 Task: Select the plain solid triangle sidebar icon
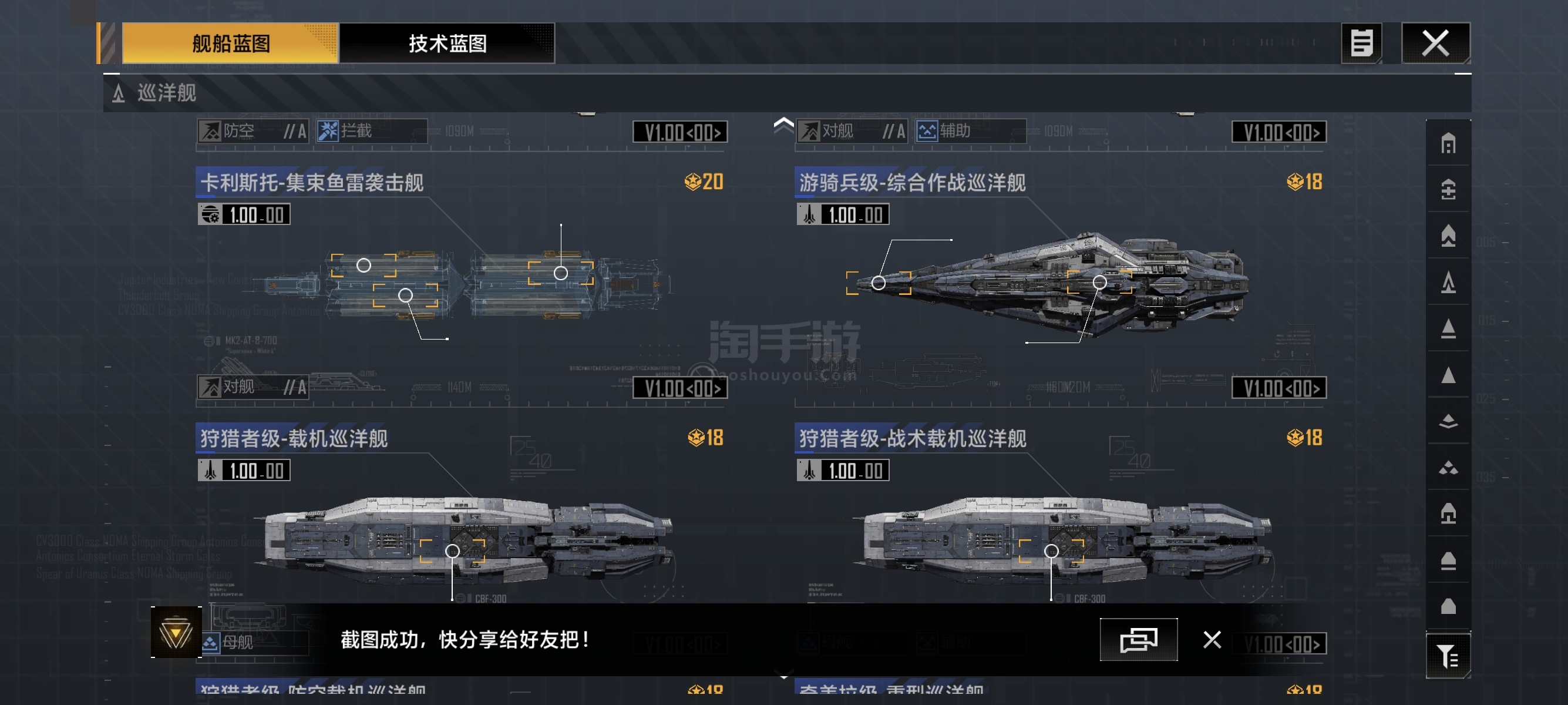tap(1448, 375)
